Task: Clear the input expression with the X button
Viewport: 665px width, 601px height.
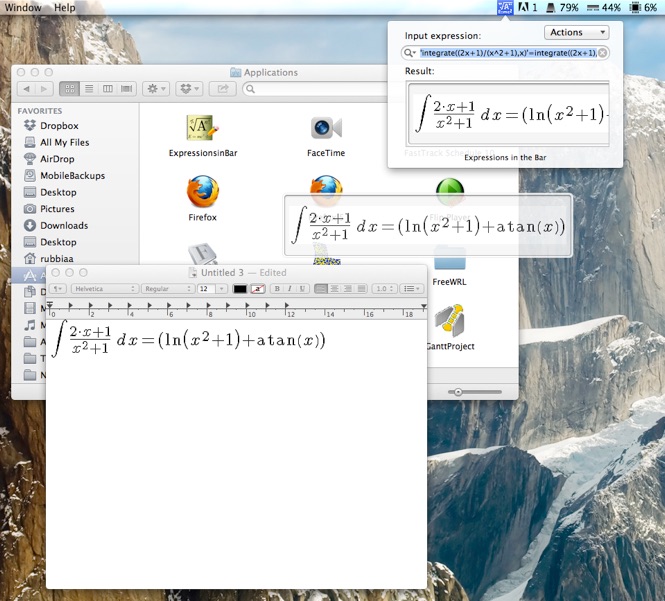Action: coord(602,53)
